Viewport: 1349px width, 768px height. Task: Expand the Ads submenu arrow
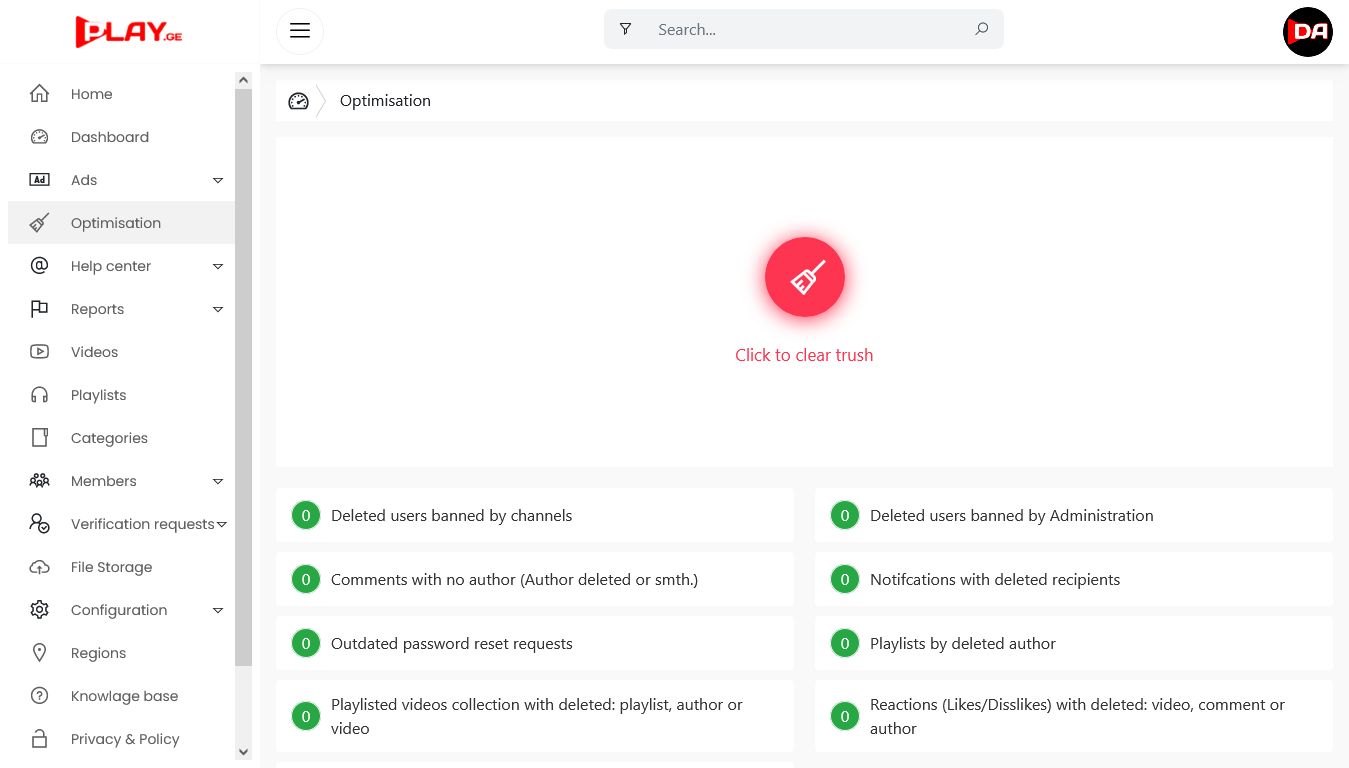point(218,180)
